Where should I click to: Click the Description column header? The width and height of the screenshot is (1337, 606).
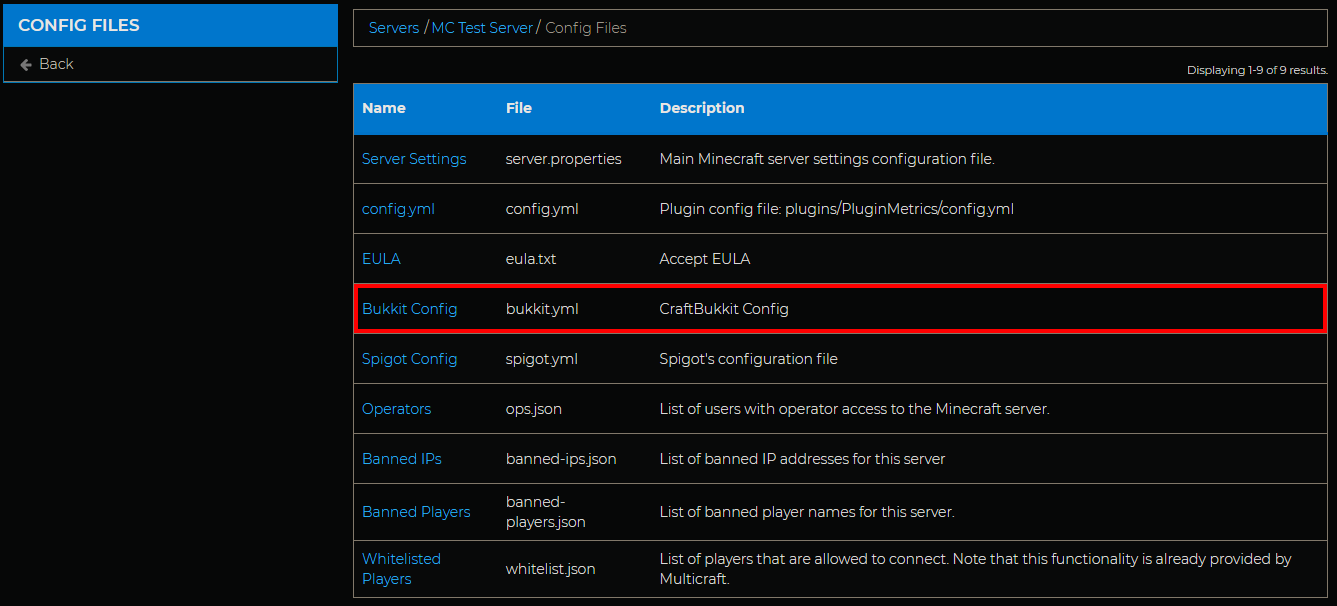701,108
